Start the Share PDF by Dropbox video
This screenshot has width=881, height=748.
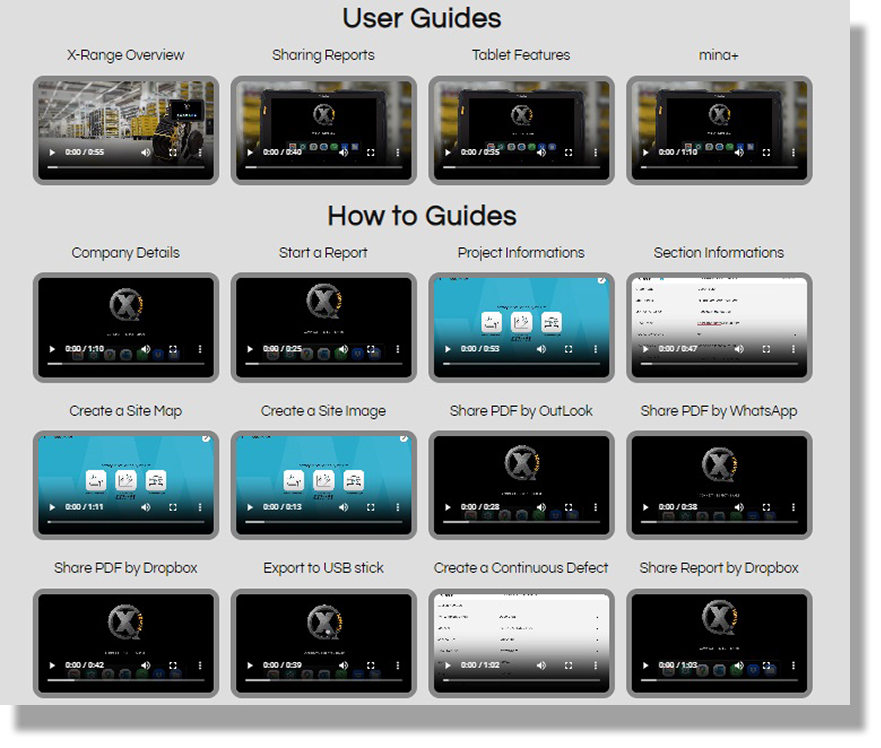pos(51,665)
